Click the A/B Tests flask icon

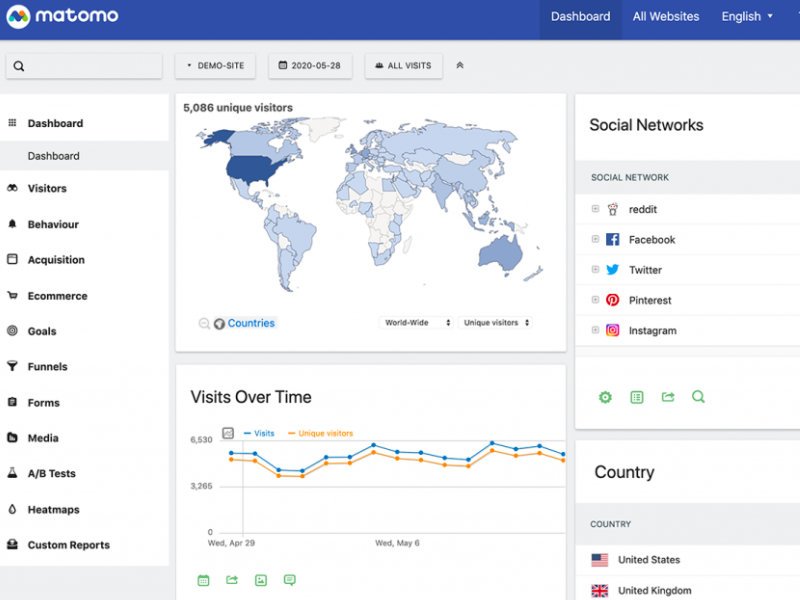[12, 473]
